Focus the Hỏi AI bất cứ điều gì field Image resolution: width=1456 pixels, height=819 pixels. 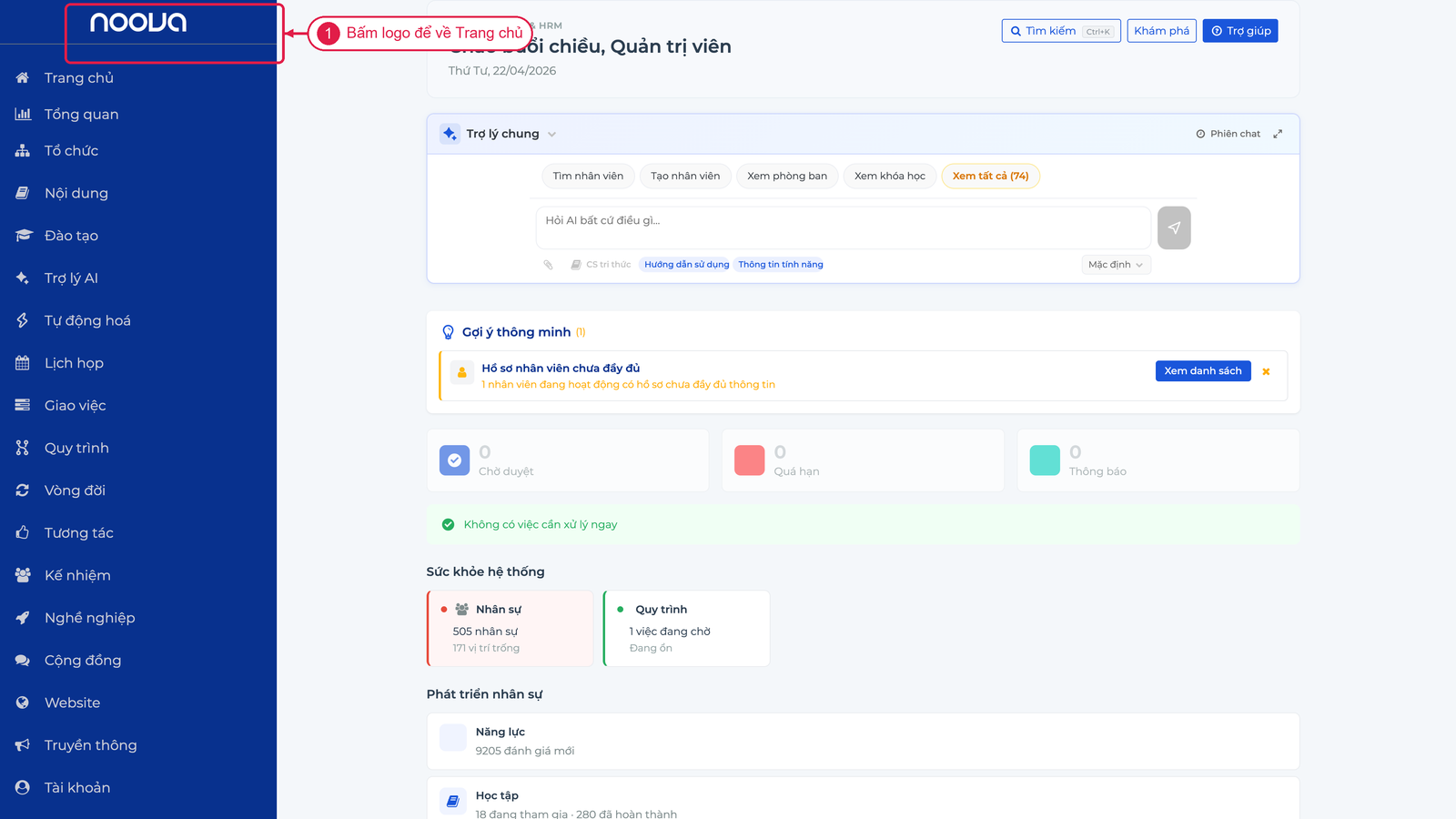[843, 227]
